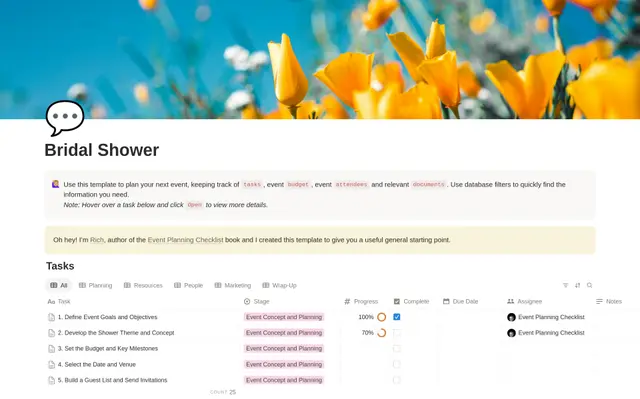Check Complete for Select the Date and Venue
Screen dimensions: 640x399
click(397, 364)
